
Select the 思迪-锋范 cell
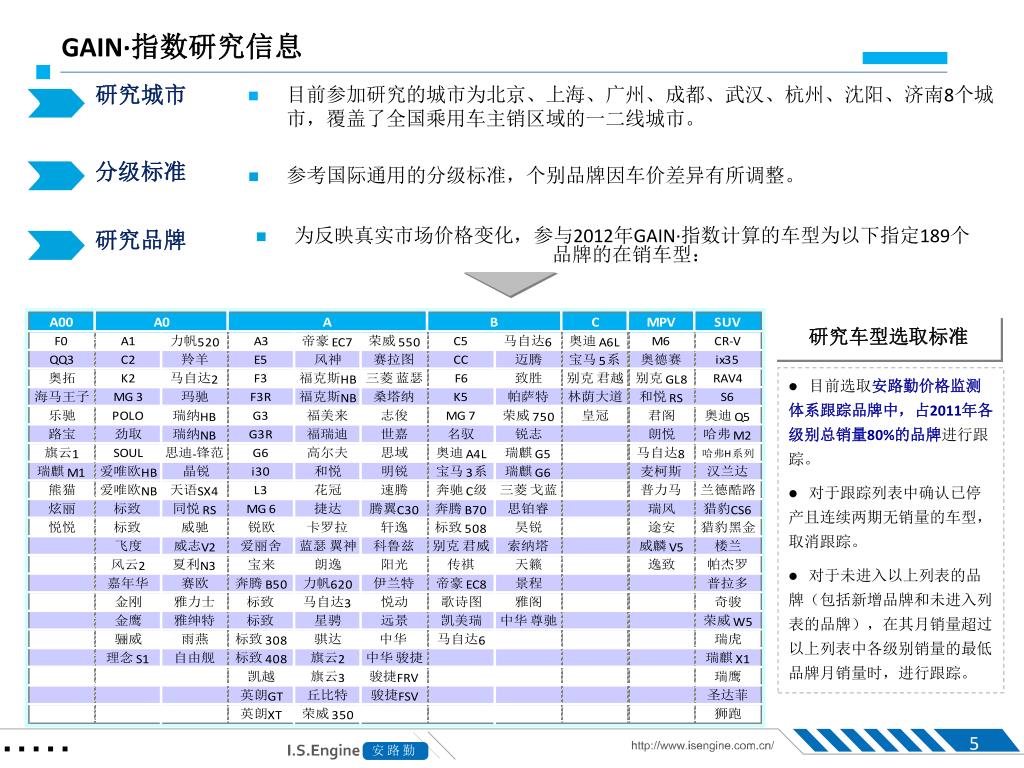[x=195, y=453]
